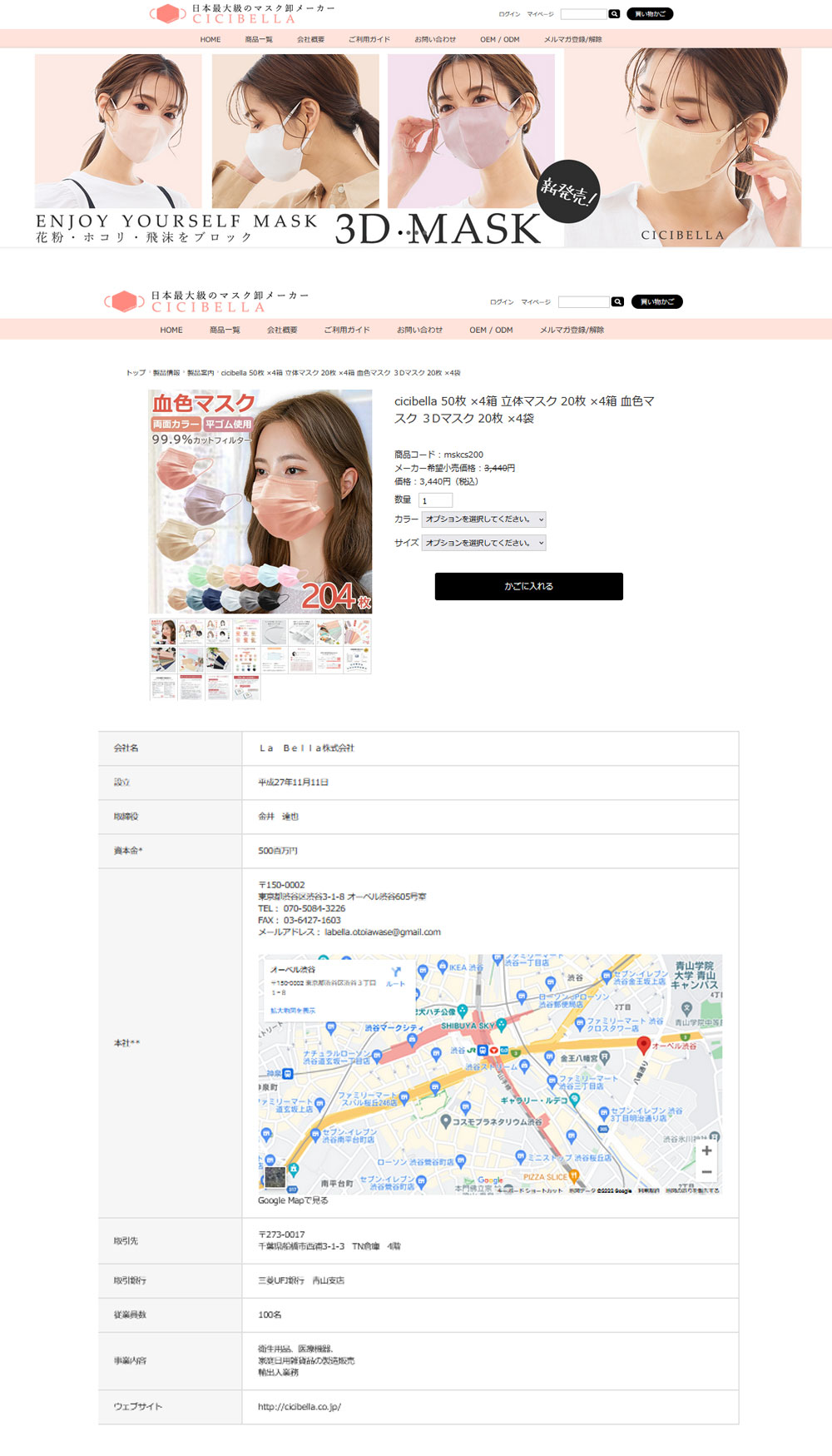Viewport: 832px width, 1456px height.
Task: Click トップ in the breadcrumb trail
Action: tap(136, 373)
